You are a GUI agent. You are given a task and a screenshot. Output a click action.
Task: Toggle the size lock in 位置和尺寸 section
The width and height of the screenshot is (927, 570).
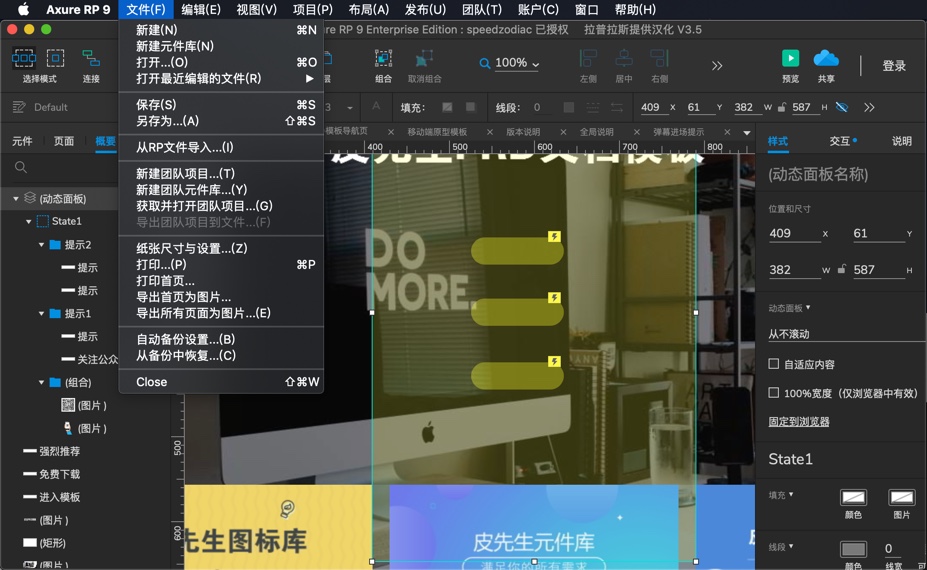(x=842, y=269)
